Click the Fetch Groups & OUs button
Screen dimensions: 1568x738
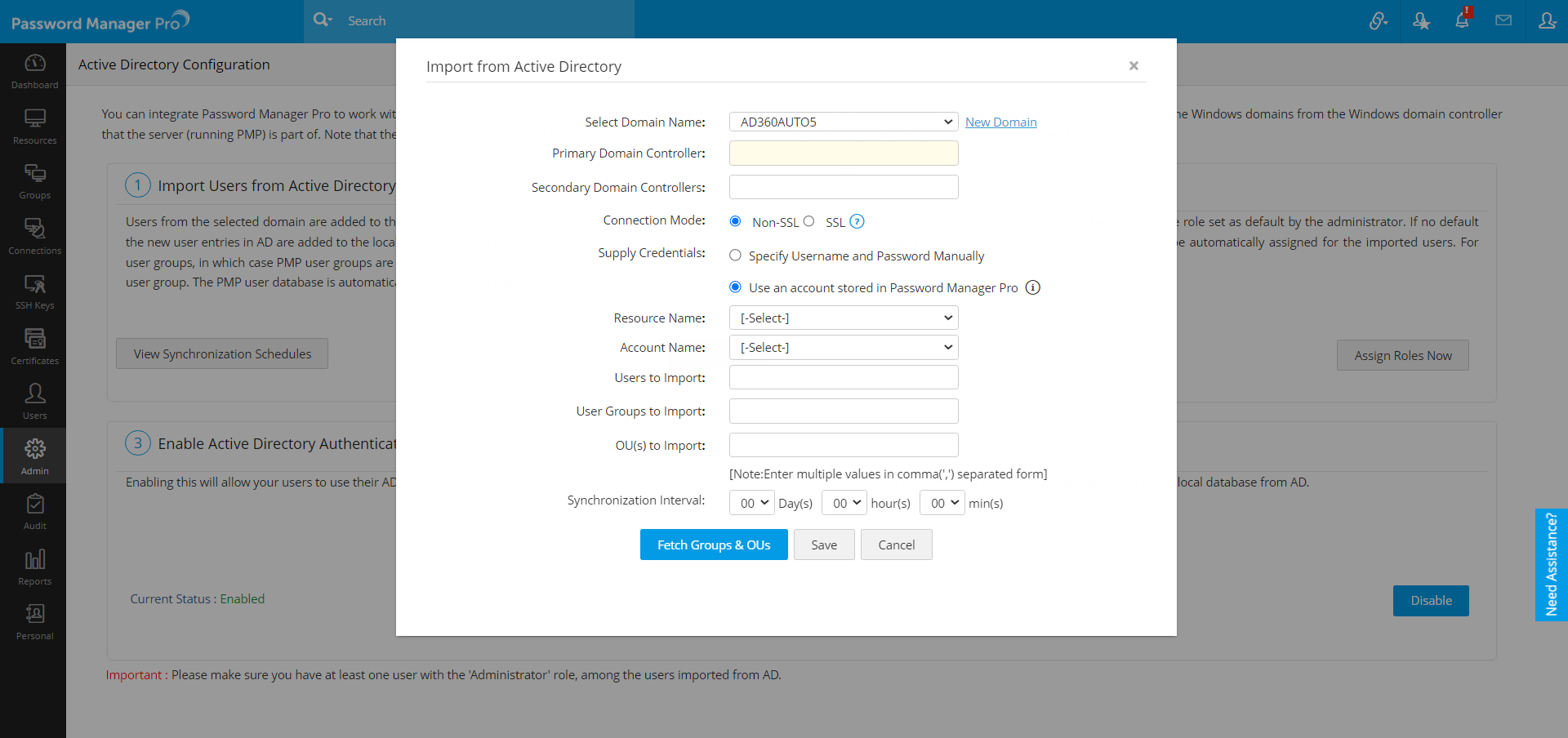point(713,545)
